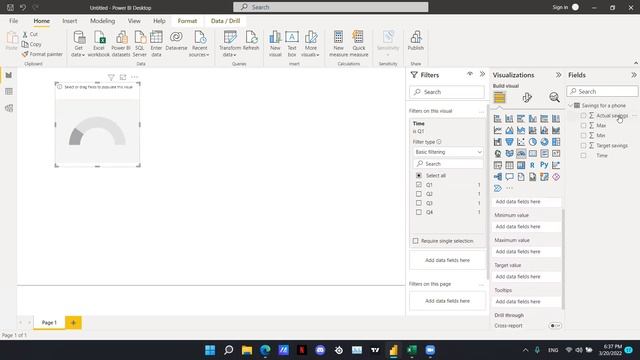Select the donut chart visual
This screenshot has height=360, width=640.
(544, 142)
